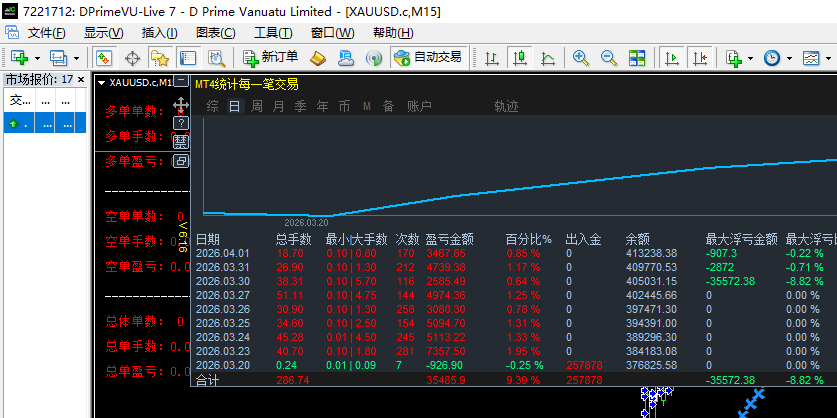Click the Profiles toolbar icon
Viewport: 837px width, 418px height.
pyautogui.click(x=58, y=58)
